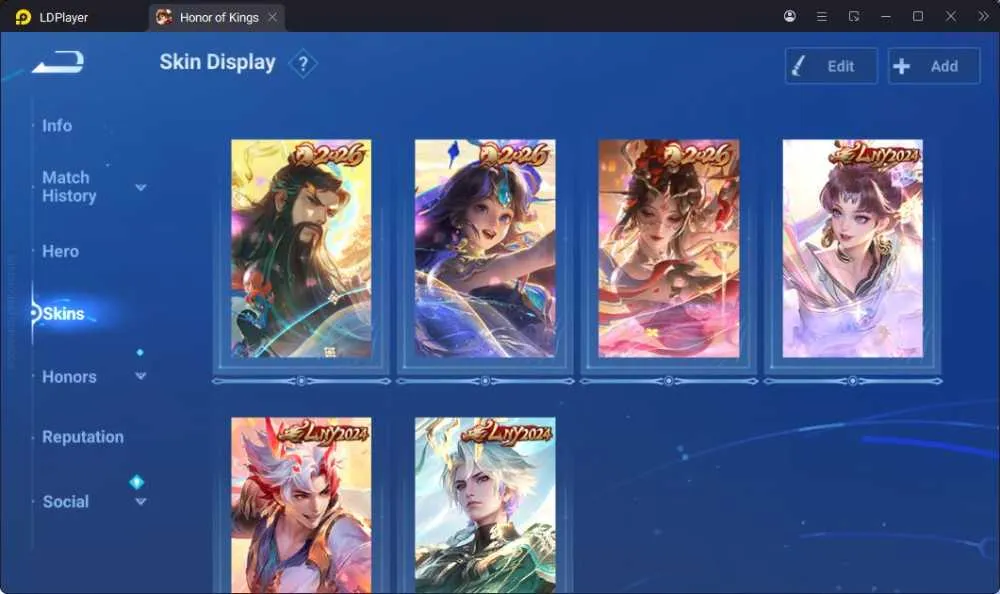Viewport: 1000px width, 594px height.
Task: Select the blue-haired girl 2026 skin card
Action: [485, 248]
